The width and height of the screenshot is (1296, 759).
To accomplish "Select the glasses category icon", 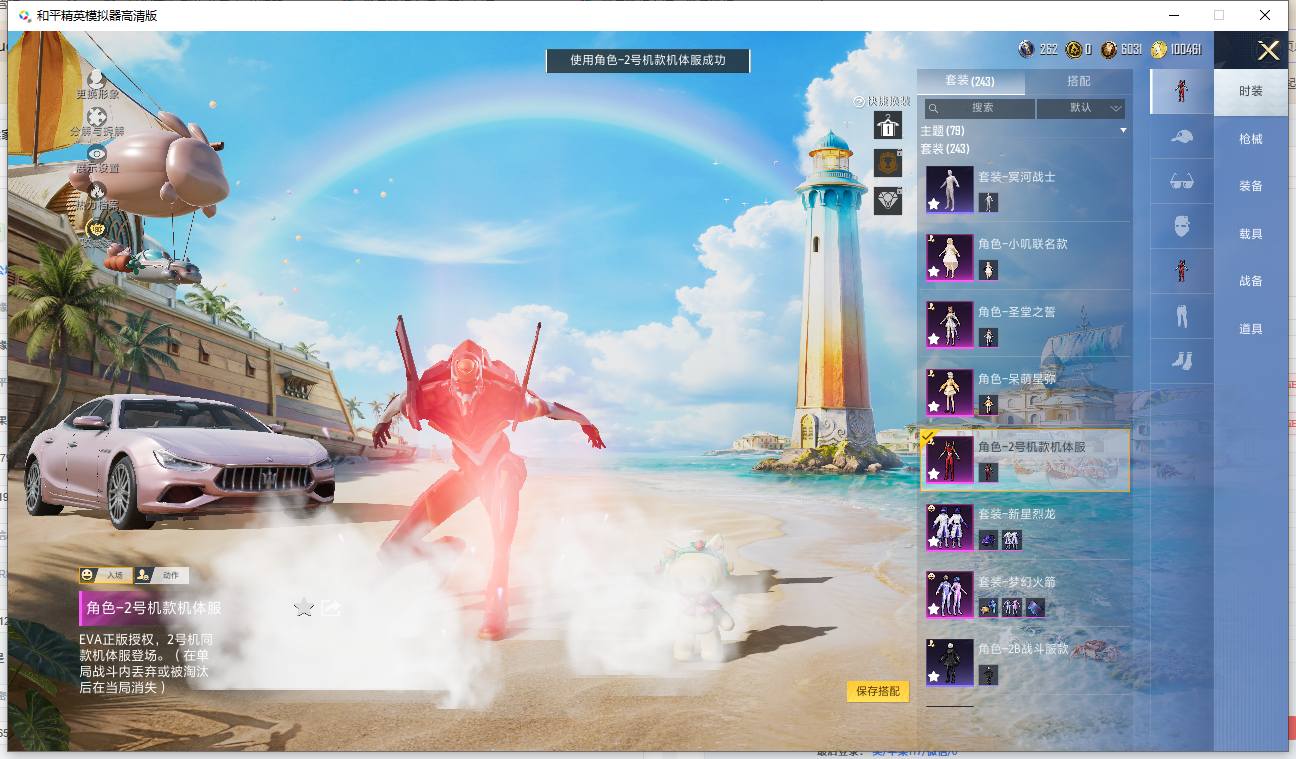I will (x=1181, y=181).
